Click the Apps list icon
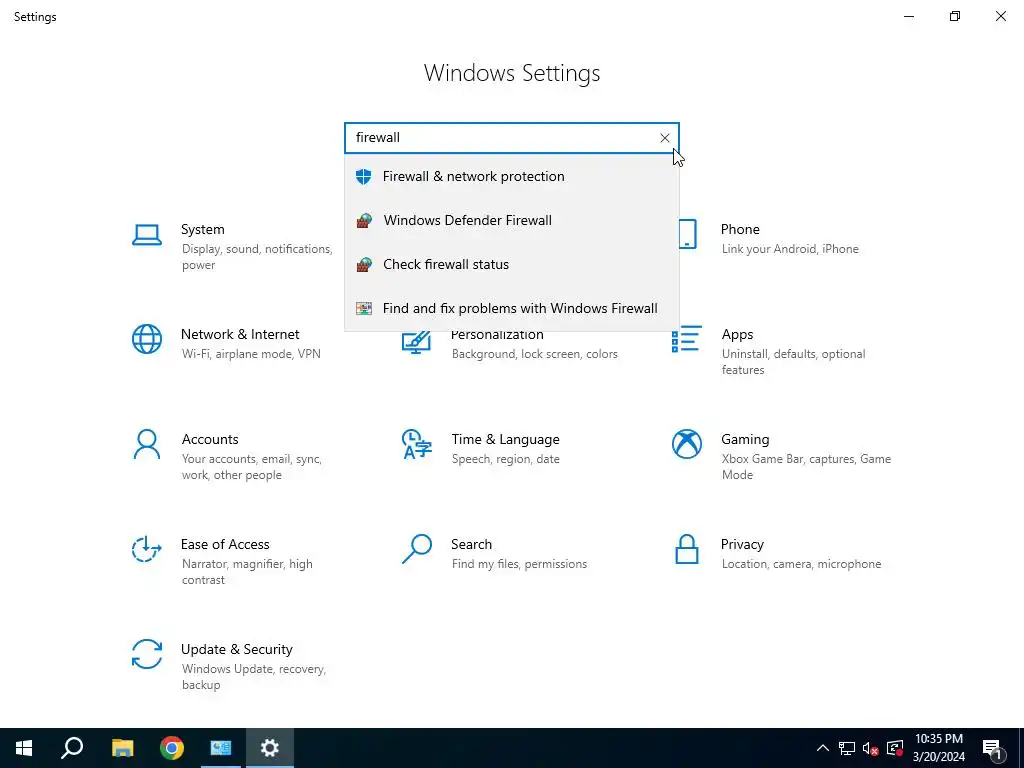Screen dimensions: 1024x768 coord(687,339)
